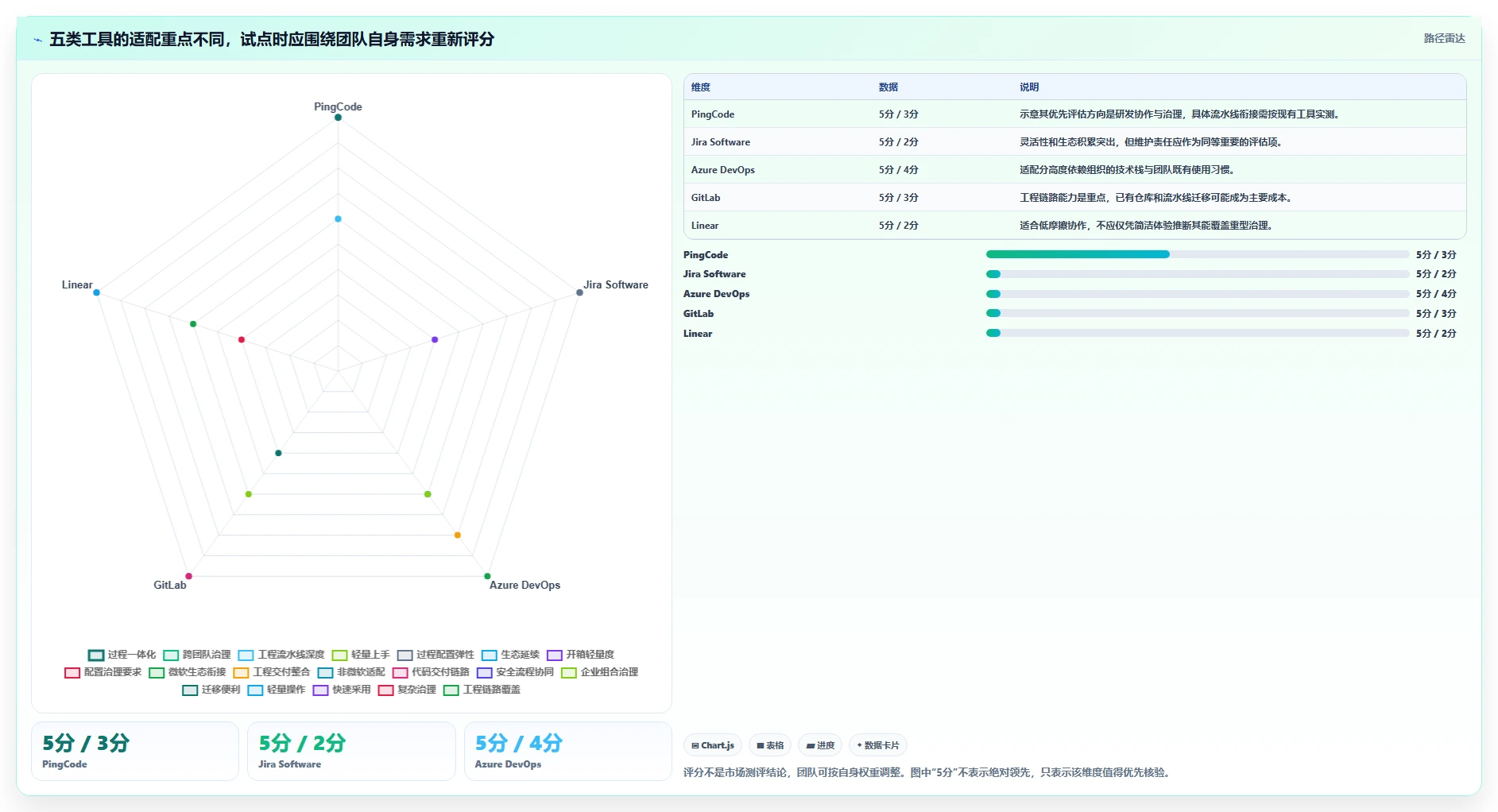Hide the 工程流水线深度 dataset in legend
The width and height of the screenshot is (1498, 812).
pos(281,655)
